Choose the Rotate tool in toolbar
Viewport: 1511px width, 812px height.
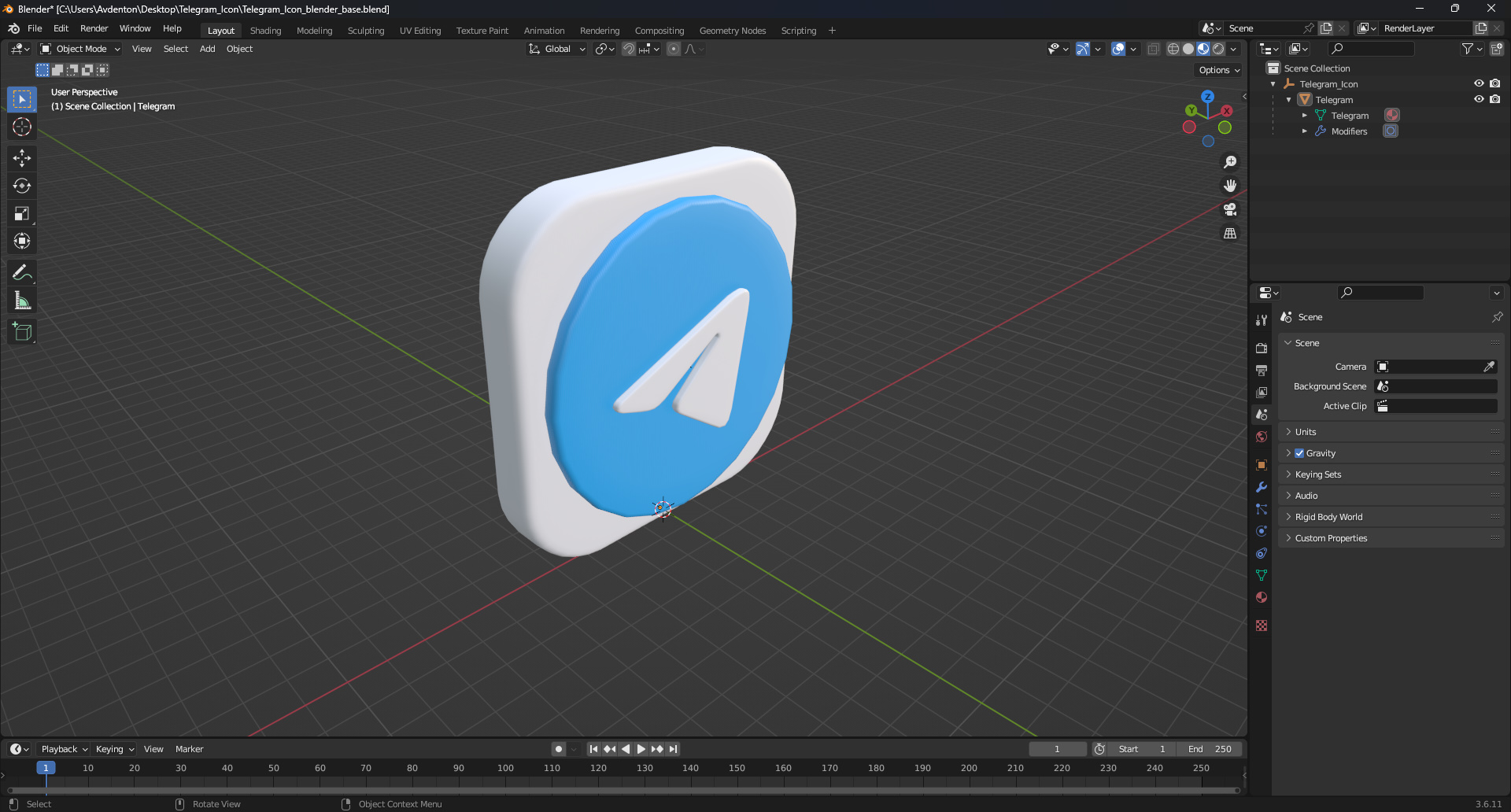22,186
